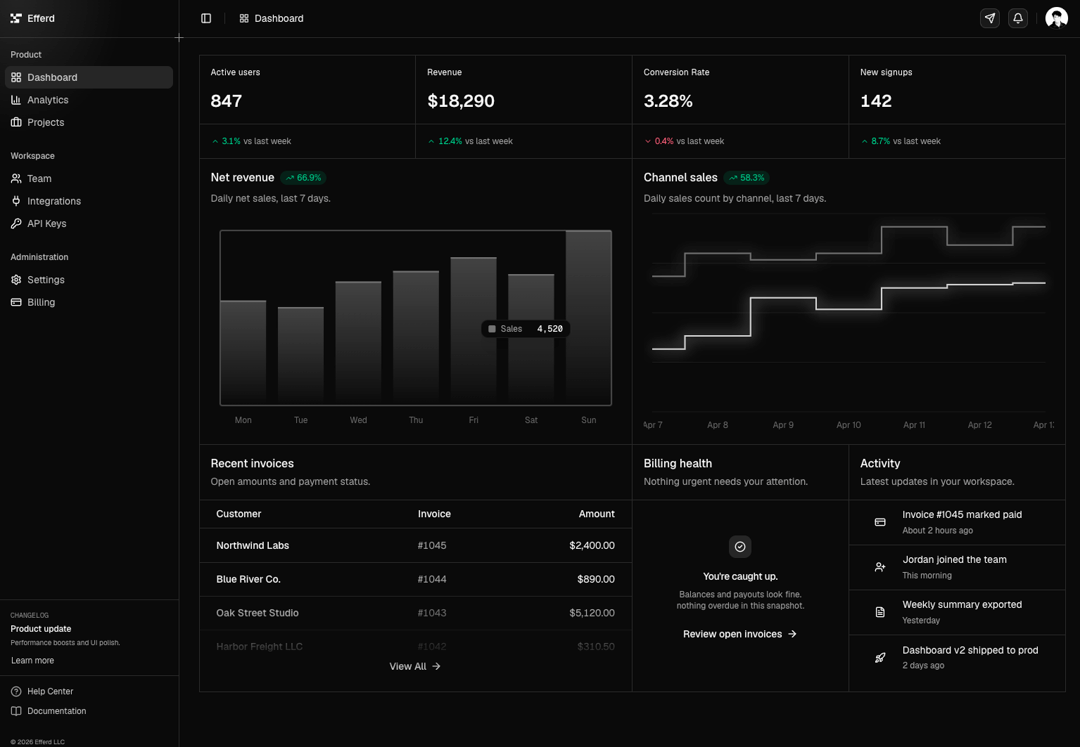Viewport: 1080px width, 747px height.
Task: Click the rocket icon beside Dashboard v2 shipped
Action: coord(880,657)
